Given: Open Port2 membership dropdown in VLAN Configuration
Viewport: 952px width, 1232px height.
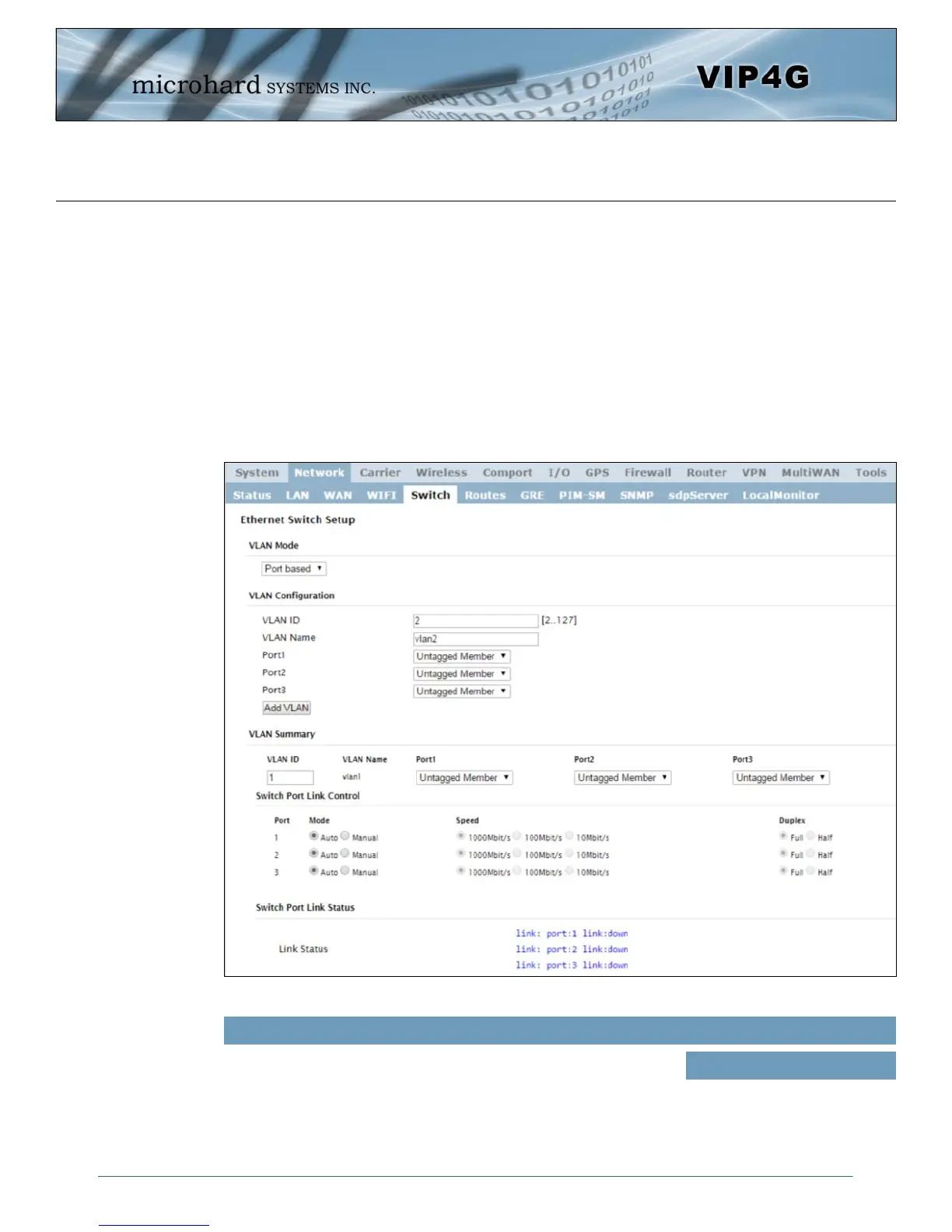Looking at the screenshot, I should point(462,674).
